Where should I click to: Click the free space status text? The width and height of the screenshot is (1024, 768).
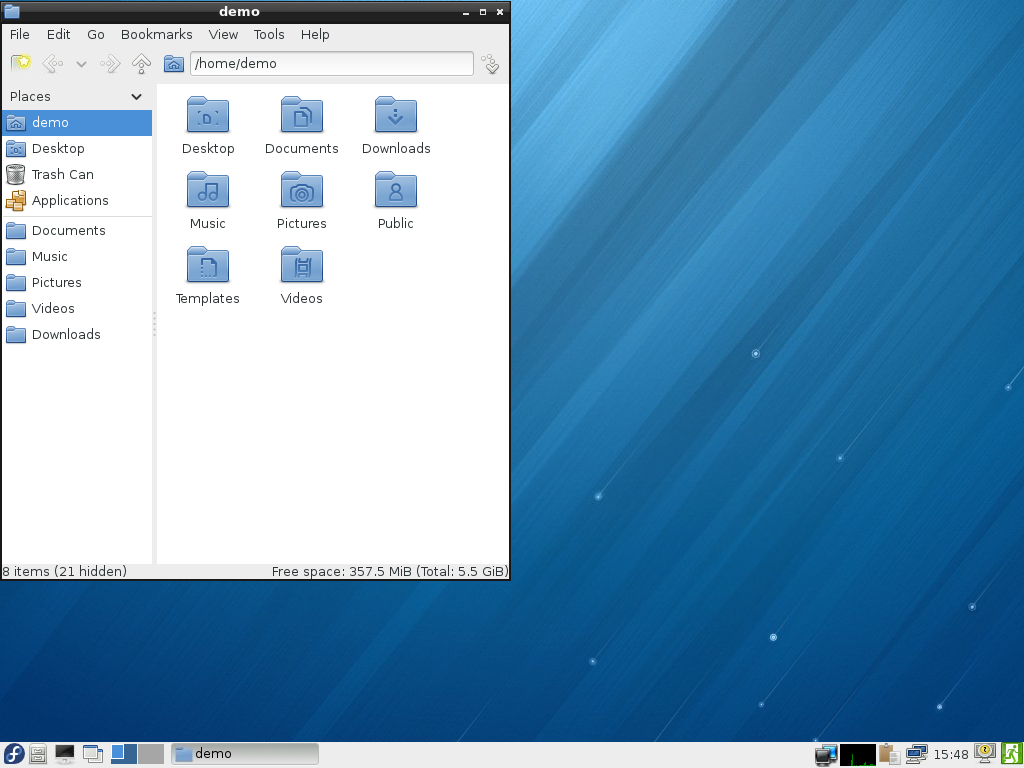390,571
